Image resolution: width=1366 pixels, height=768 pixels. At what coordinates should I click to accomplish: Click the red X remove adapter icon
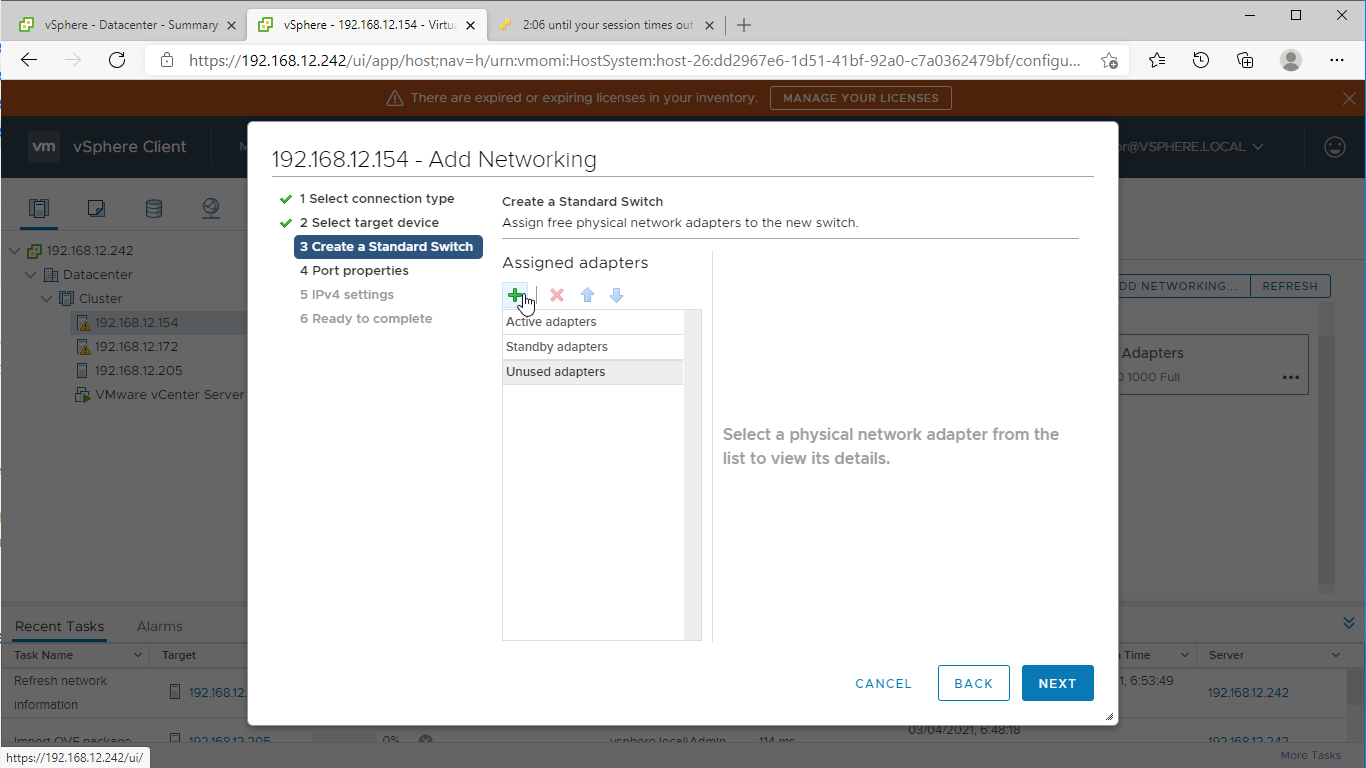pos(557,295)
